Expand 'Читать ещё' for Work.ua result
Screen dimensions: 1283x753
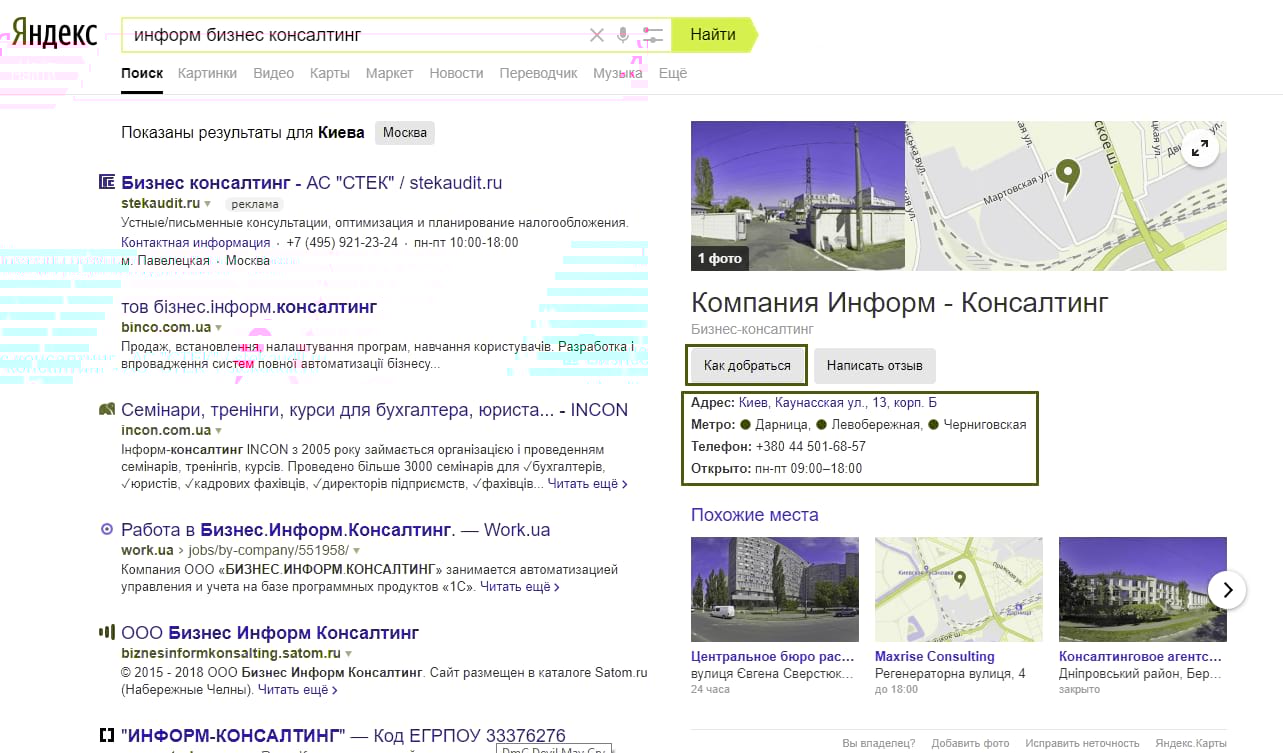519,587
